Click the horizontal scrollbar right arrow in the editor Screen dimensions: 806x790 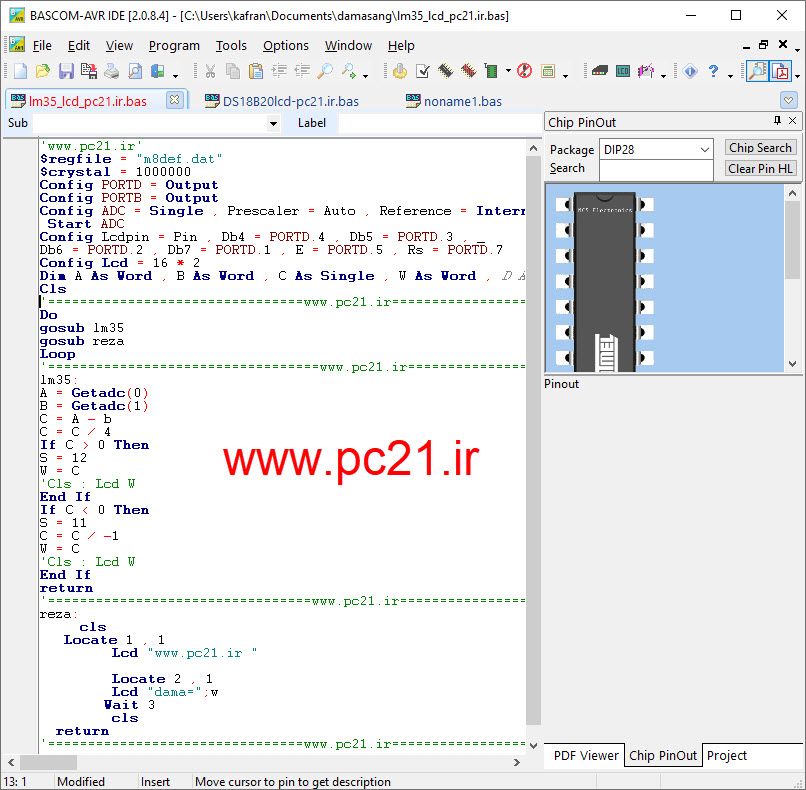click(517, 762)
